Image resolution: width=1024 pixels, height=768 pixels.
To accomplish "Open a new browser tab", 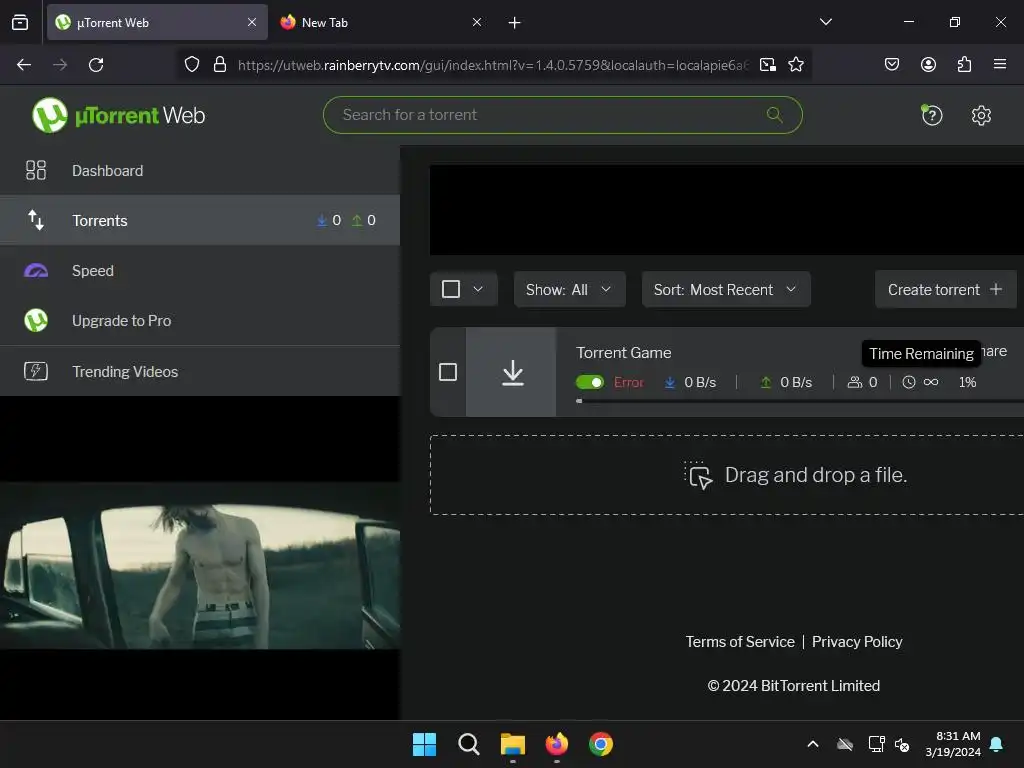I will (x=515, y=23).
